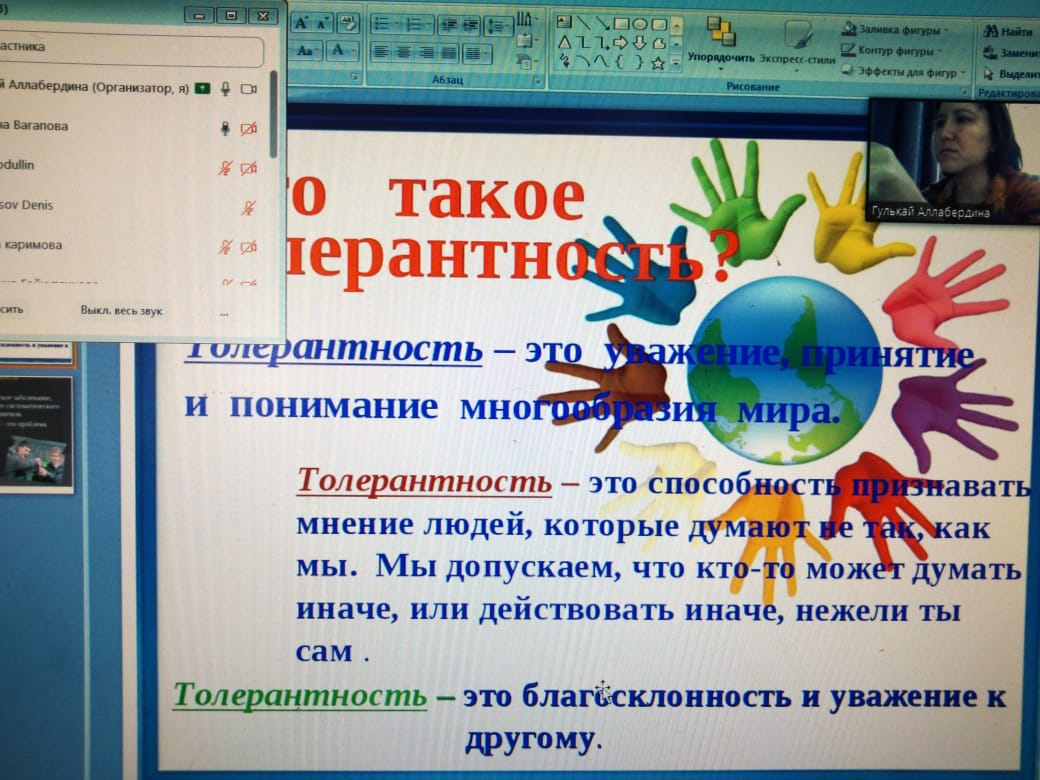Select the rectangle shape in shapes gallery
This screenshot has height=780, width=1040.
point(621,24)
